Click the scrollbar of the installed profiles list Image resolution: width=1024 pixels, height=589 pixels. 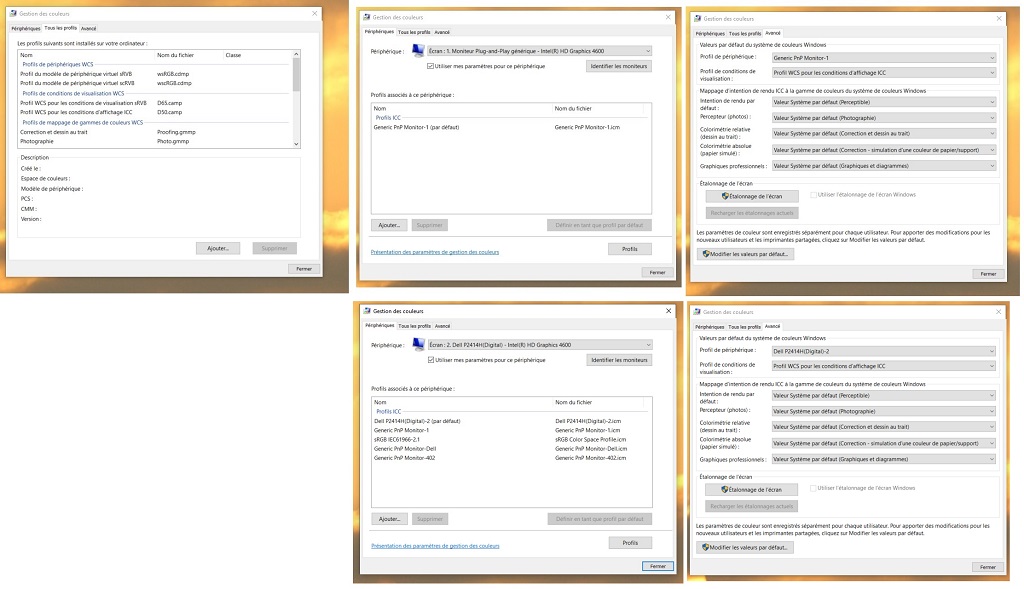(x=296, y=100)
